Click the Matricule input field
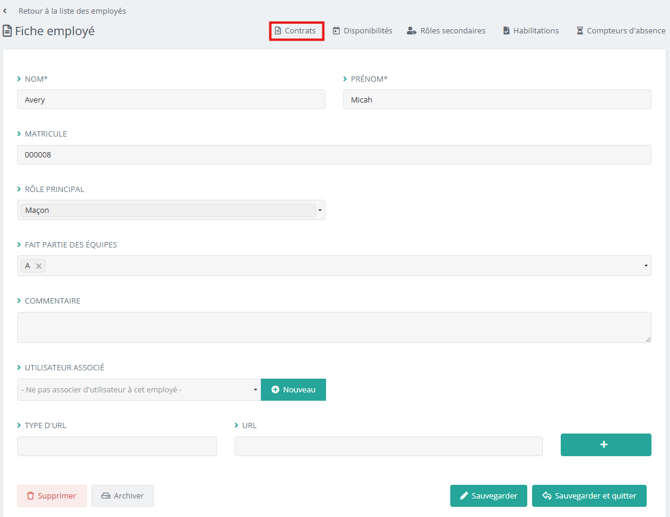The width and height of the screenshot is (670, 517). 334,155
